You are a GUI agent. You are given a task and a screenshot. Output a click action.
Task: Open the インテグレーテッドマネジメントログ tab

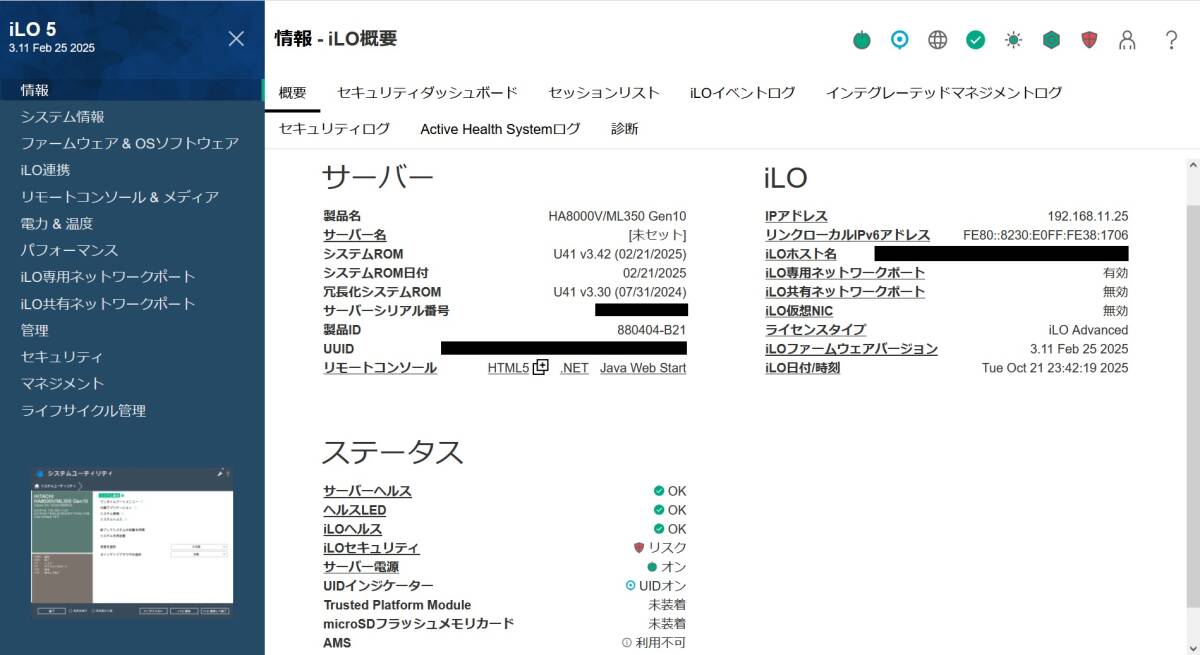click(x=944, y=93)
